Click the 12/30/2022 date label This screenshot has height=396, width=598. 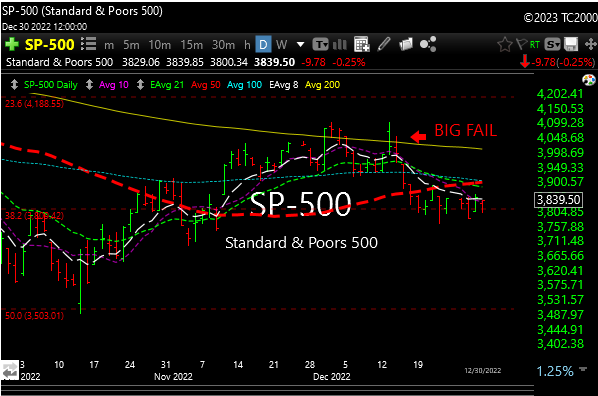pos(482,370)
